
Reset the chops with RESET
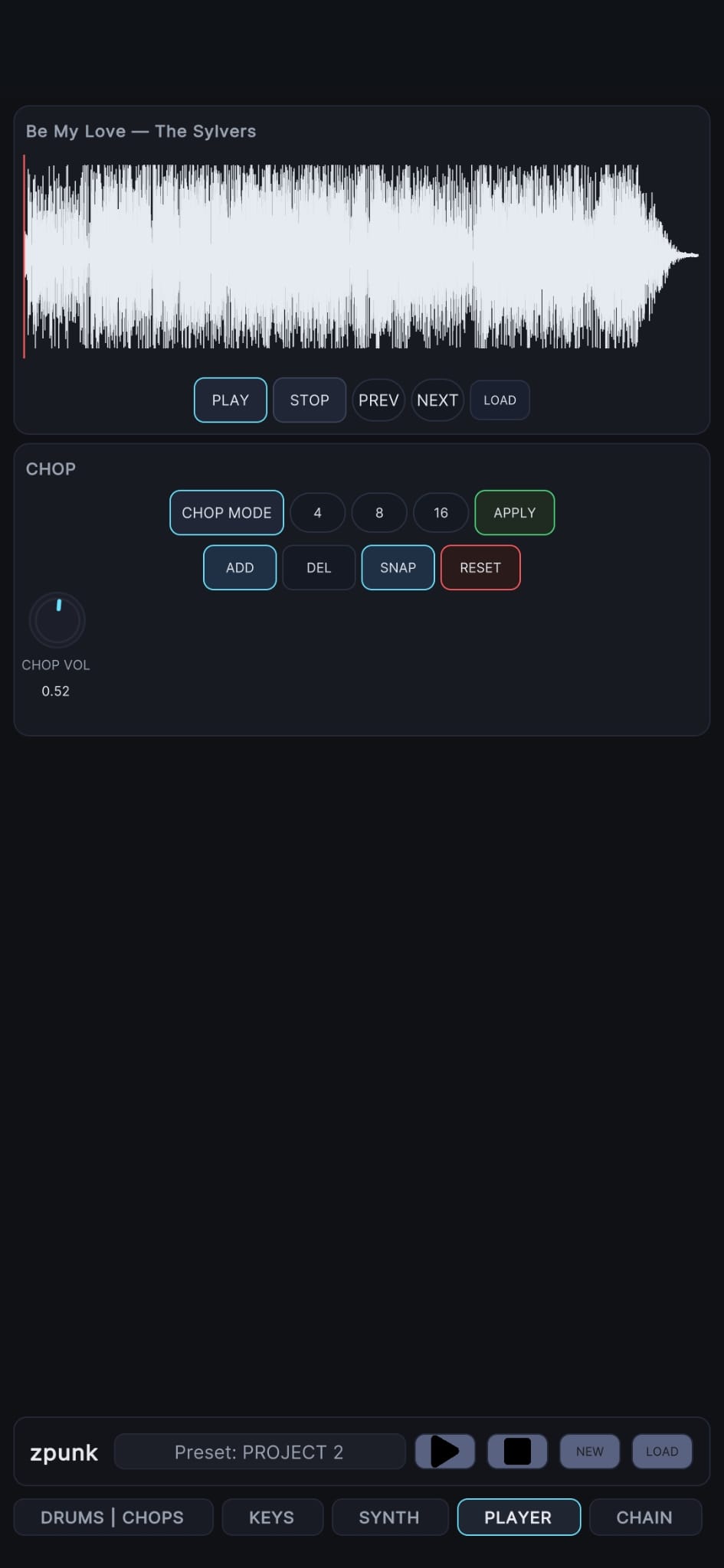(480, 567)
